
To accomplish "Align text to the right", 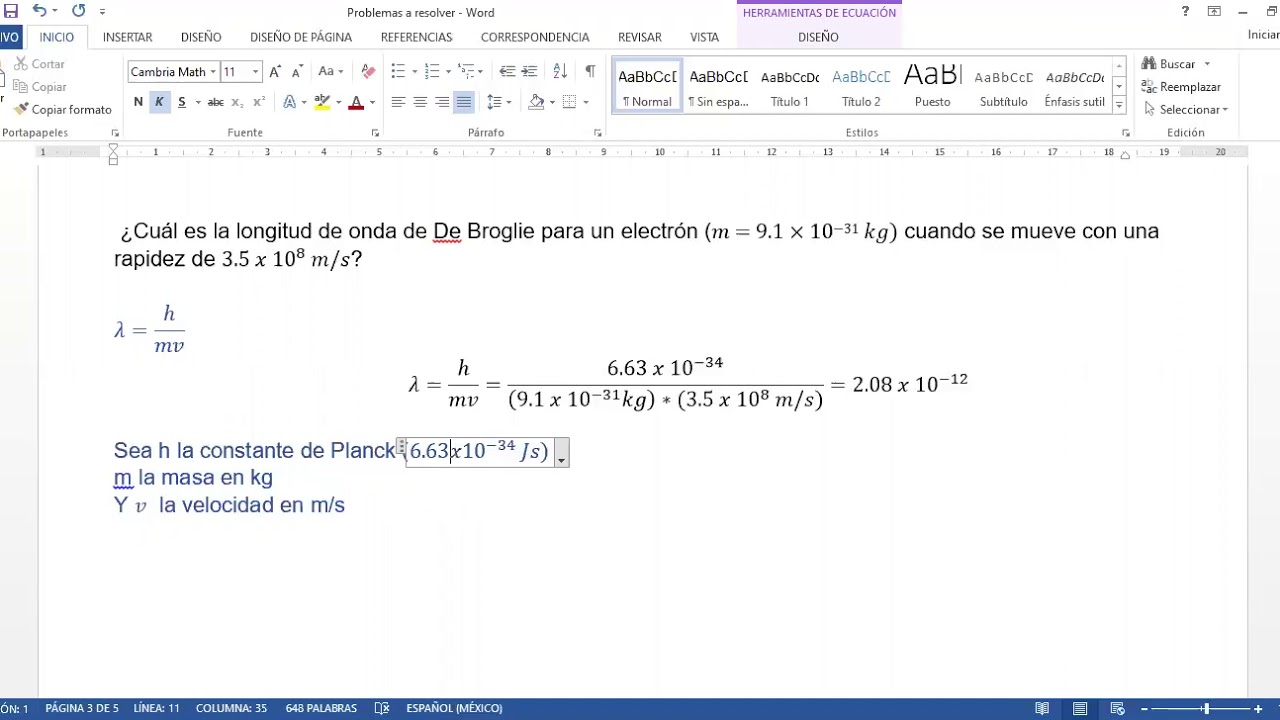I will [x=442, y=102].
